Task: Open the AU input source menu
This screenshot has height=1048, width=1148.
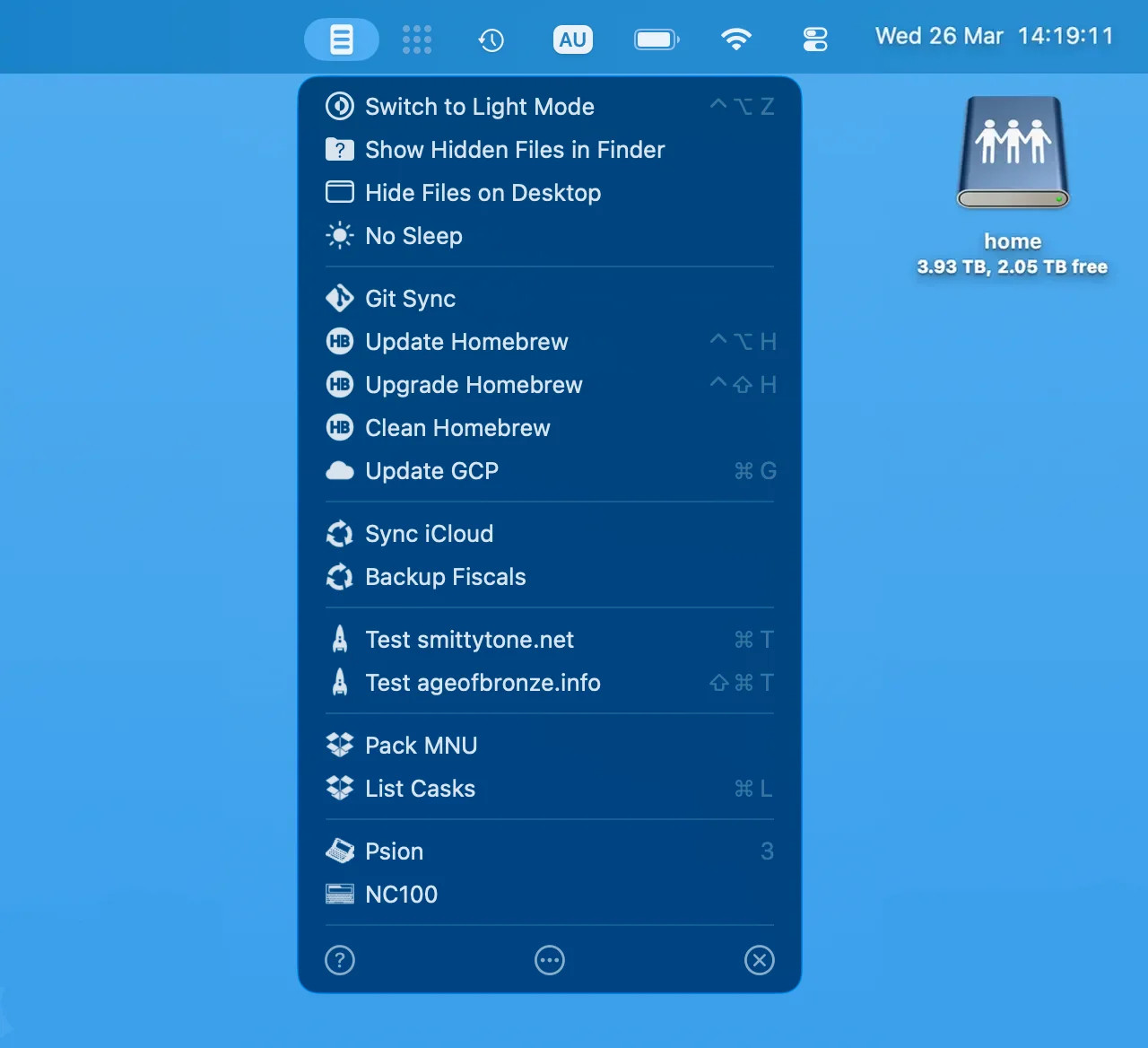Action: [573, 39]
